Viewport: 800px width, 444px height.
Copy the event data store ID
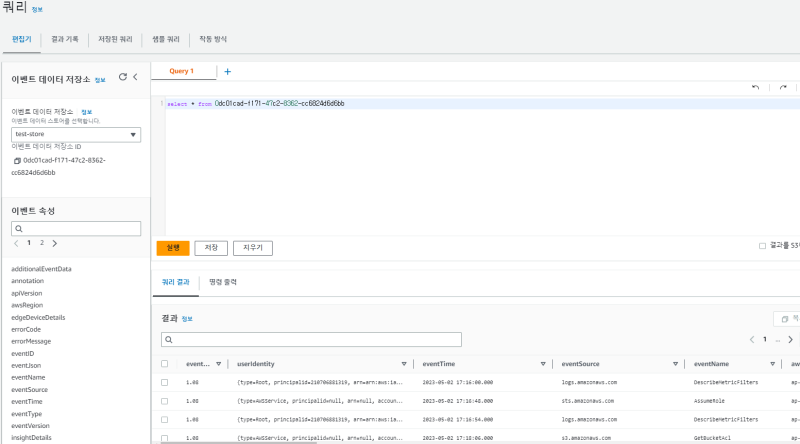tap(17, 160)
